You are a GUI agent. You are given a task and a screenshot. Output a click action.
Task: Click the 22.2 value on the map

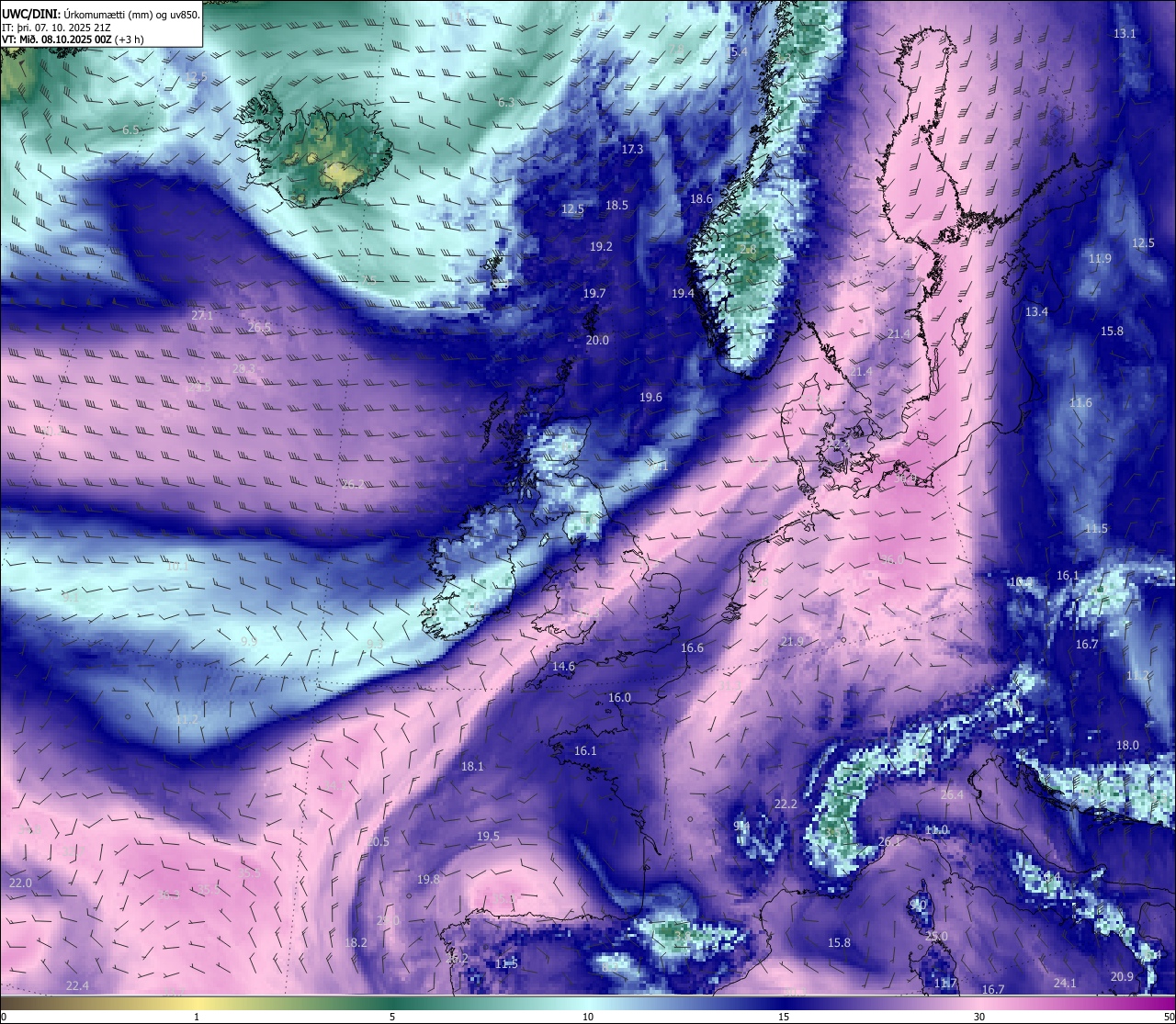coord(786,804)
